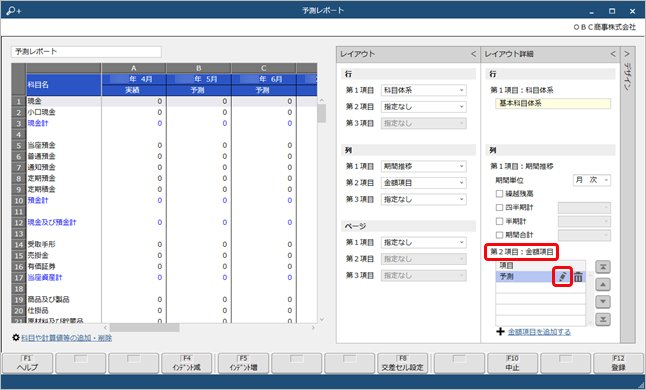The height and width of the screenshot is (390, 646).
Task: Toggle the 期間合計 checkbox
Action: 499,235
